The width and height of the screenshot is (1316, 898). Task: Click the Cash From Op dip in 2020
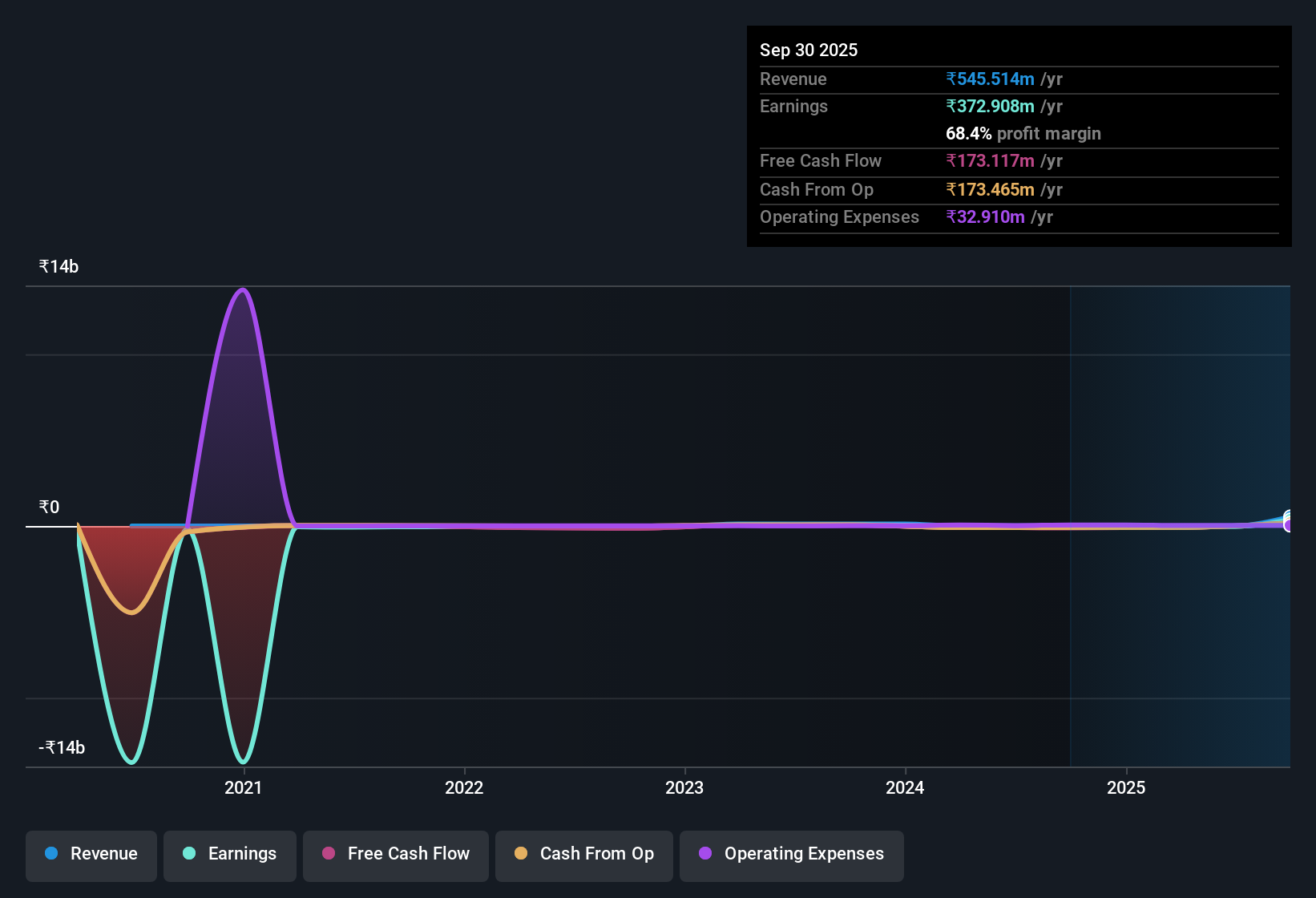pos(132,613)
